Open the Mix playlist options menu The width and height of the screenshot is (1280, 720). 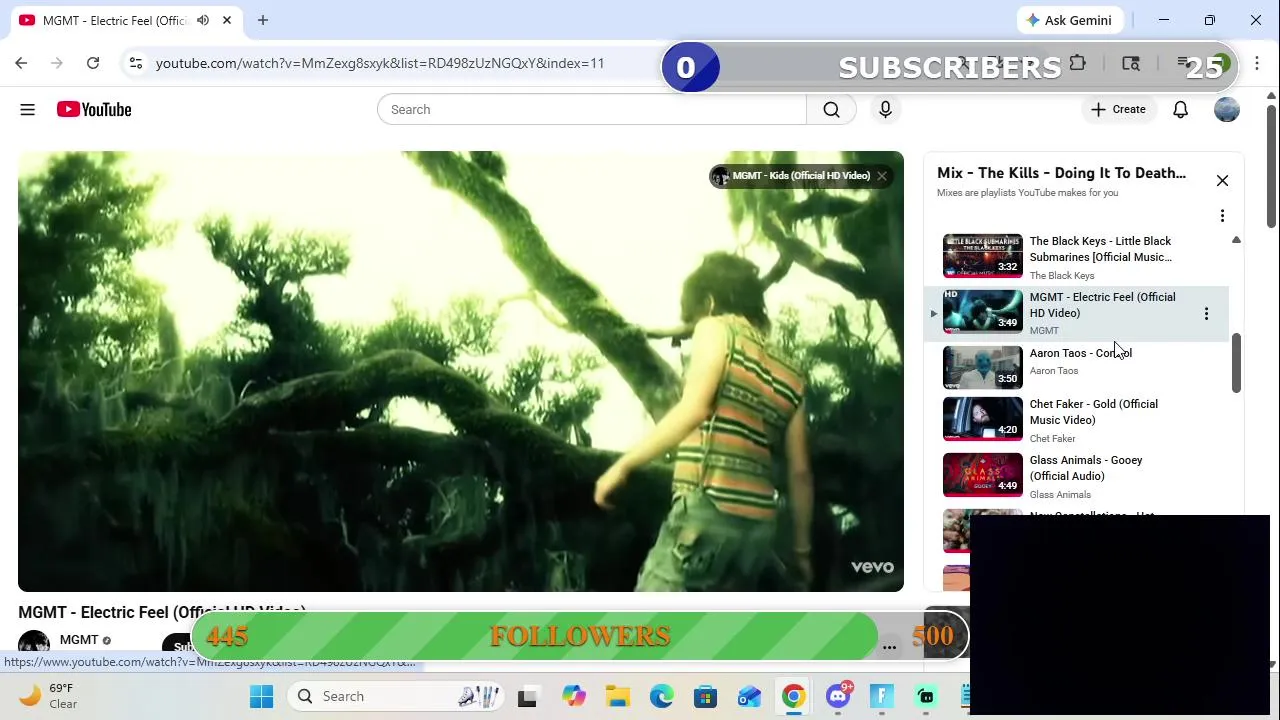[x=1222, y=215]
